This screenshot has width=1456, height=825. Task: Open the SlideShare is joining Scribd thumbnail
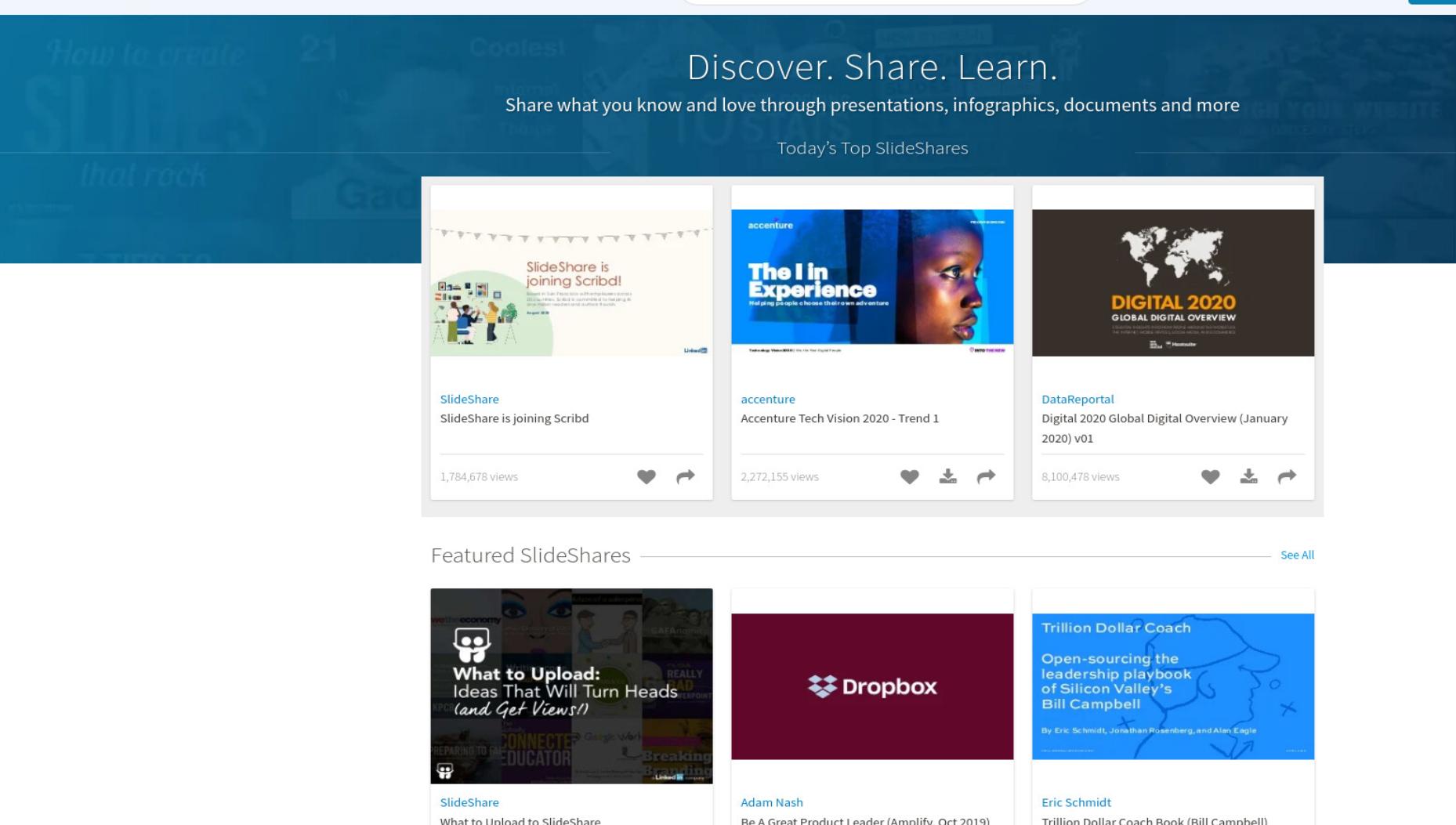[x=571, y=283]
